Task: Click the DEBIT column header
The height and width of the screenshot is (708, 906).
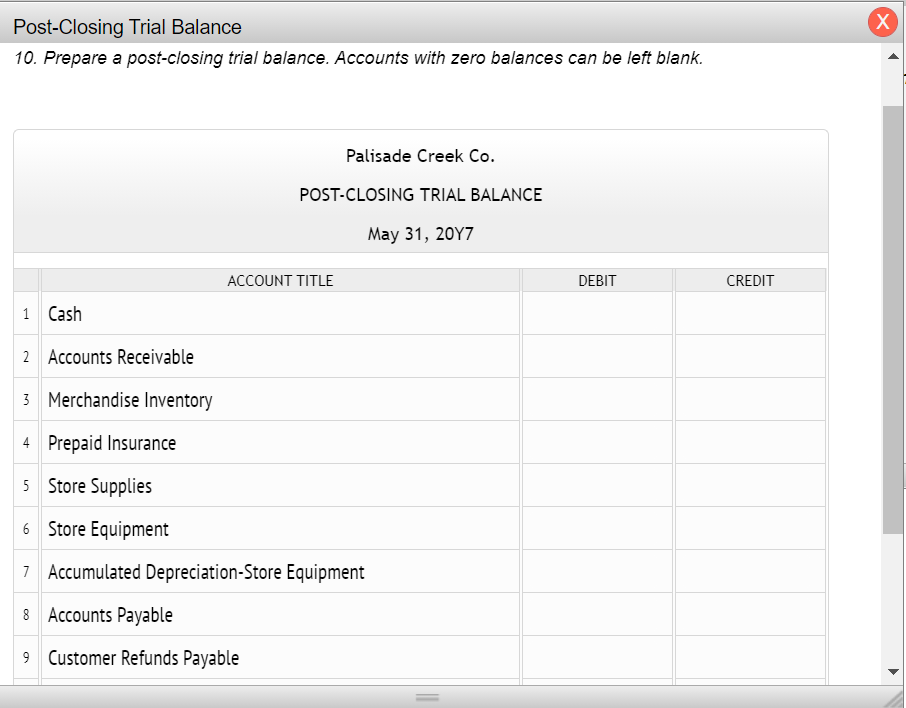Action: tap(597, 280)
